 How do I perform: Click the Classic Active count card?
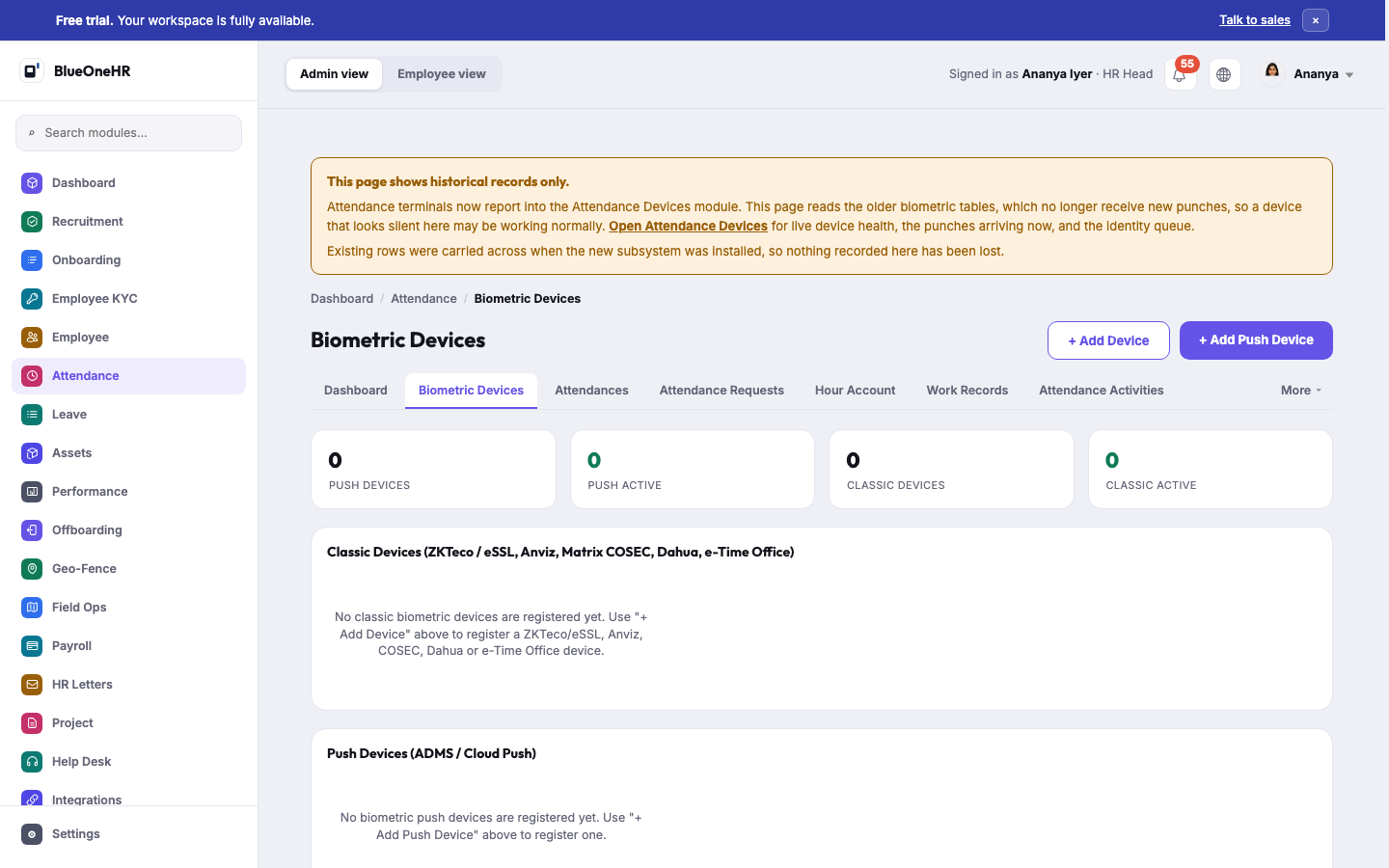pos(1210,470)
